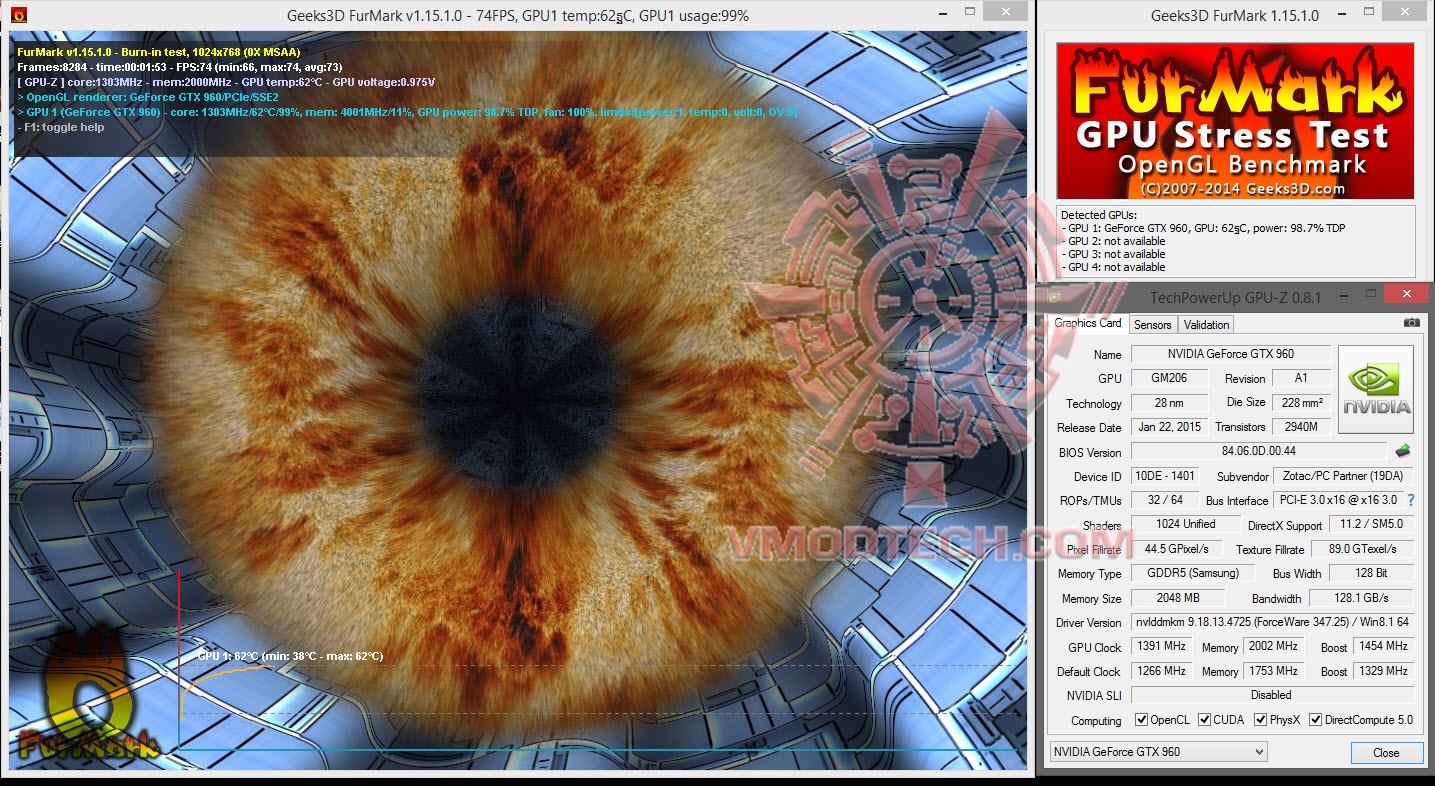
Task: Click the Revision field showing A1
Action: click(x=1301, y=378)
